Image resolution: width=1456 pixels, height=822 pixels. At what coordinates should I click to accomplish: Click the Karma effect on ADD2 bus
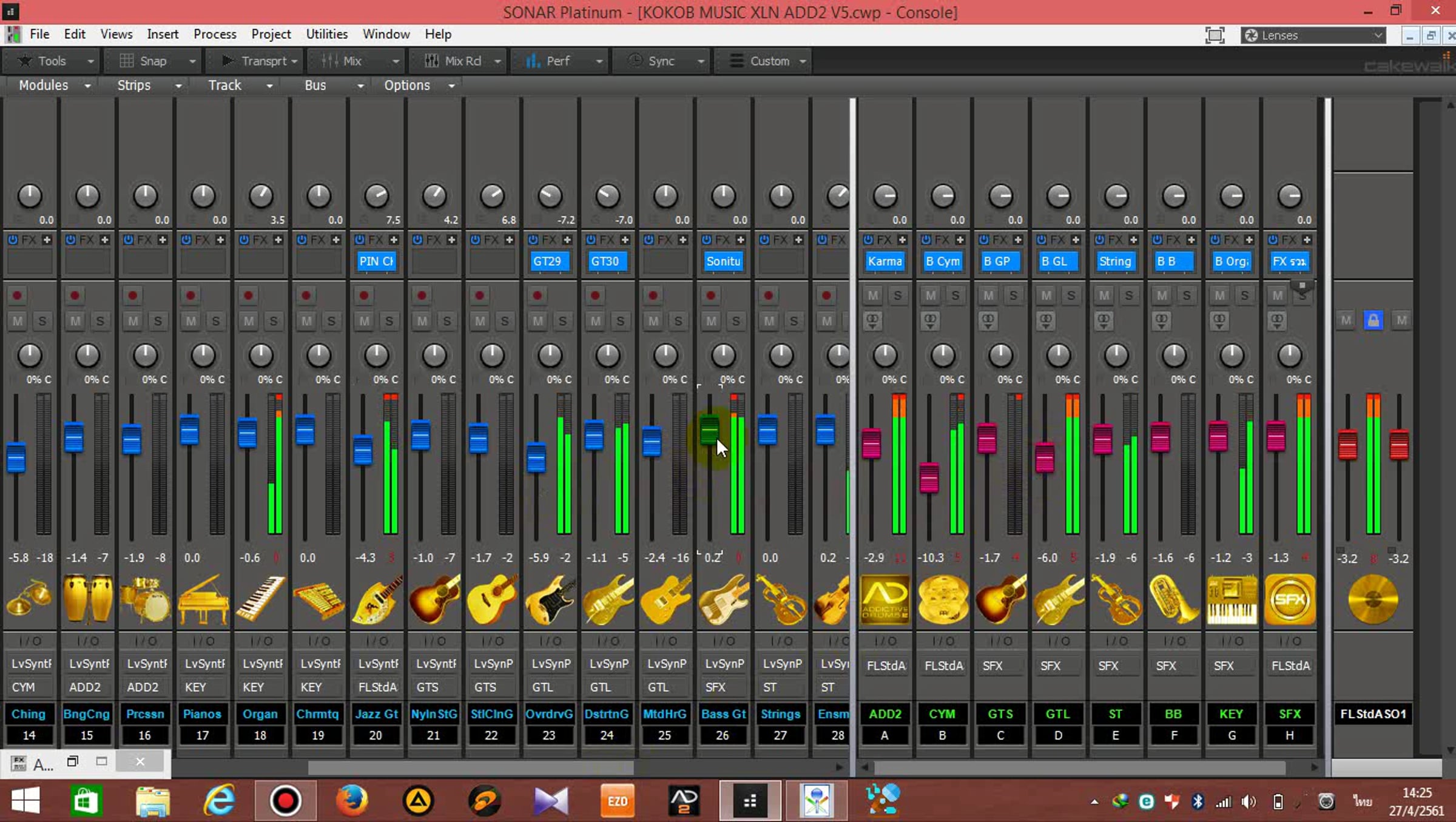[885, 261]
